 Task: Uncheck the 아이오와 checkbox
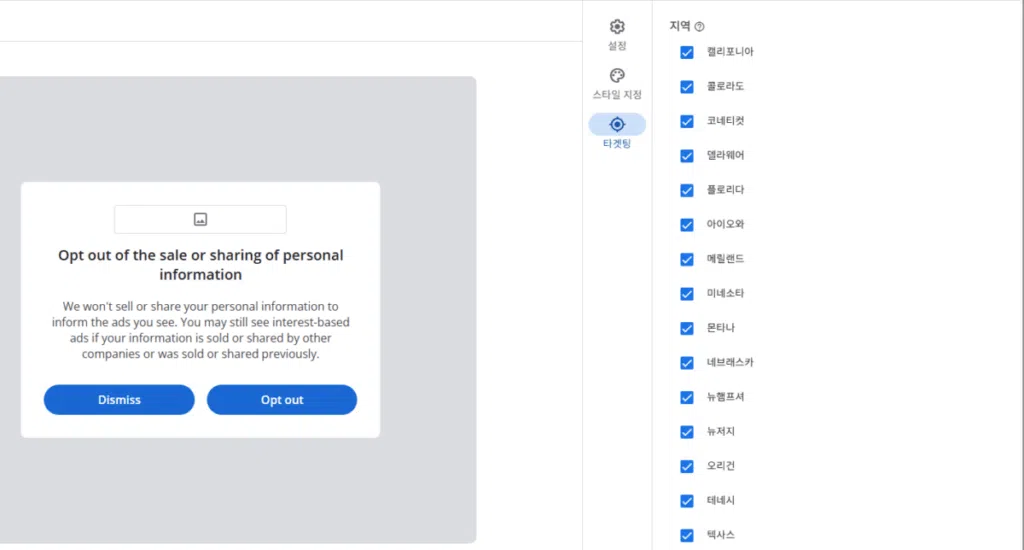(x=687, y=225)
